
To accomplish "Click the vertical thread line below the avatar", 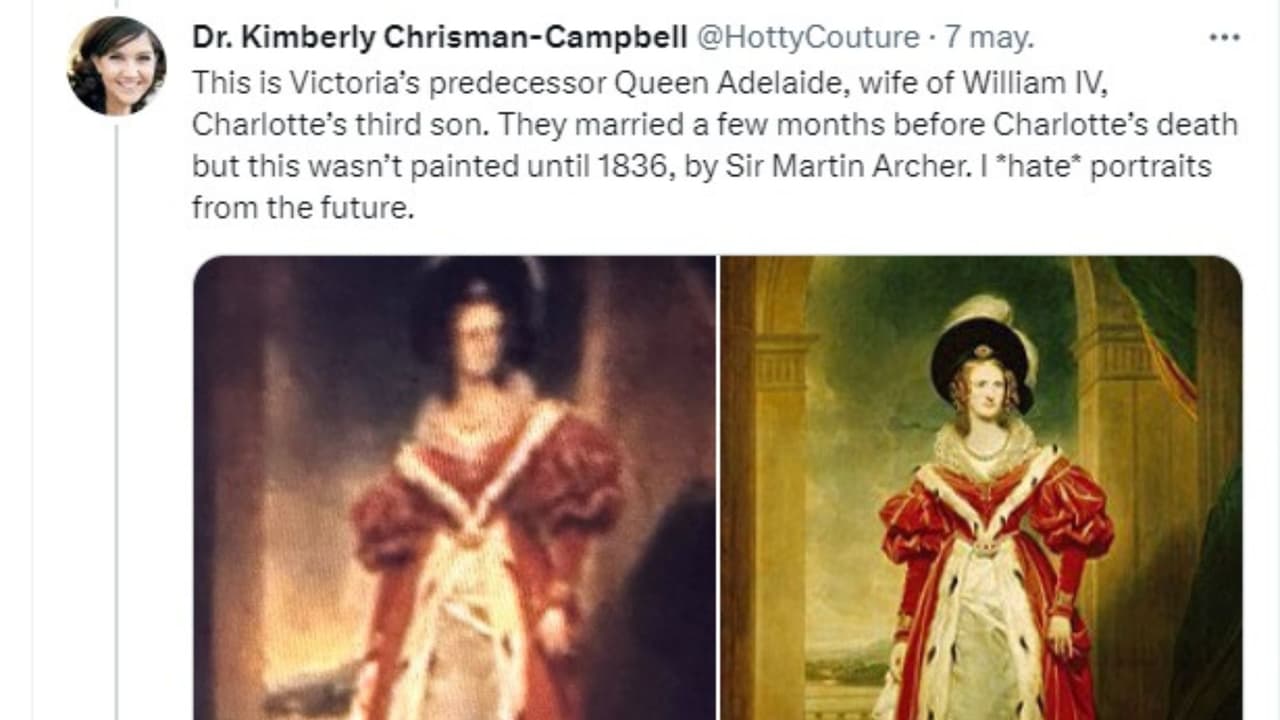I will 117,400.
